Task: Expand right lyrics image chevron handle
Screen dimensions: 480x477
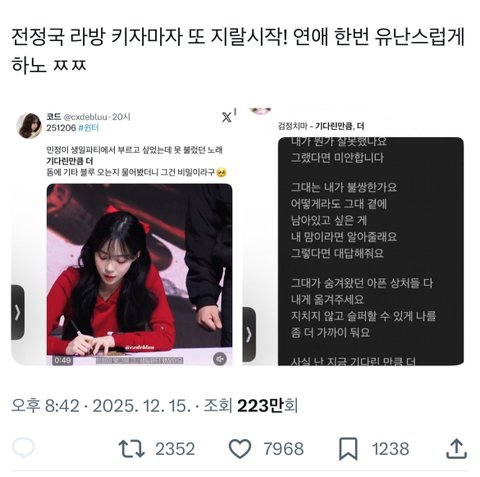Action: coord(249,334)
